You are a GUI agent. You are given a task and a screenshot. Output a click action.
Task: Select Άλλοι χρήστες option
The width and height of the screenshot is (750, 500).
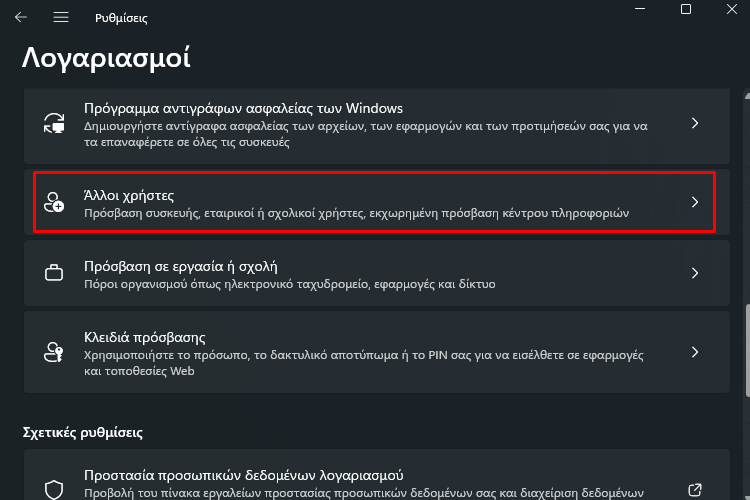[377, 202]
